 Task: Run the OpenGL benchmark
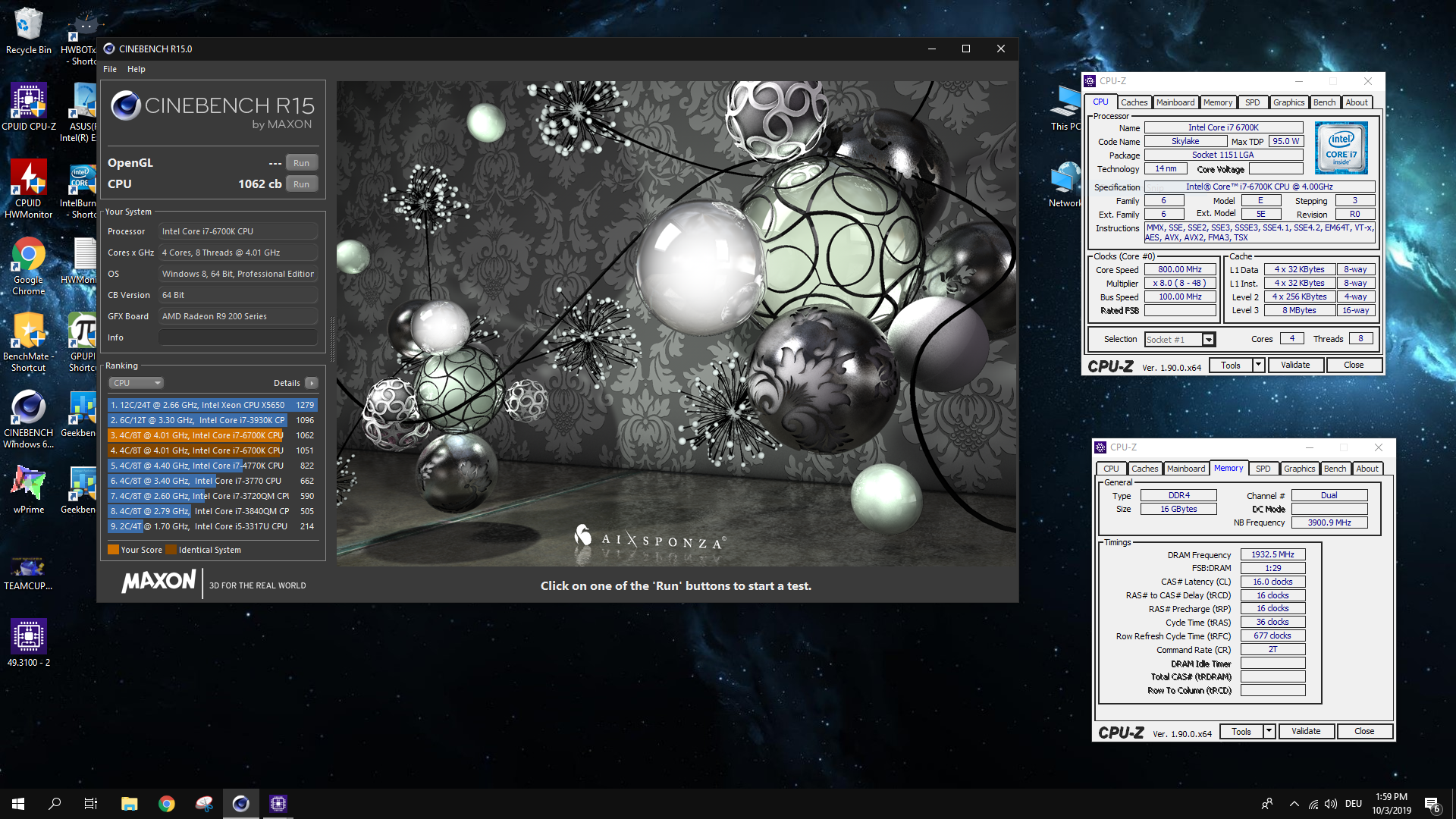pos(302,163)
